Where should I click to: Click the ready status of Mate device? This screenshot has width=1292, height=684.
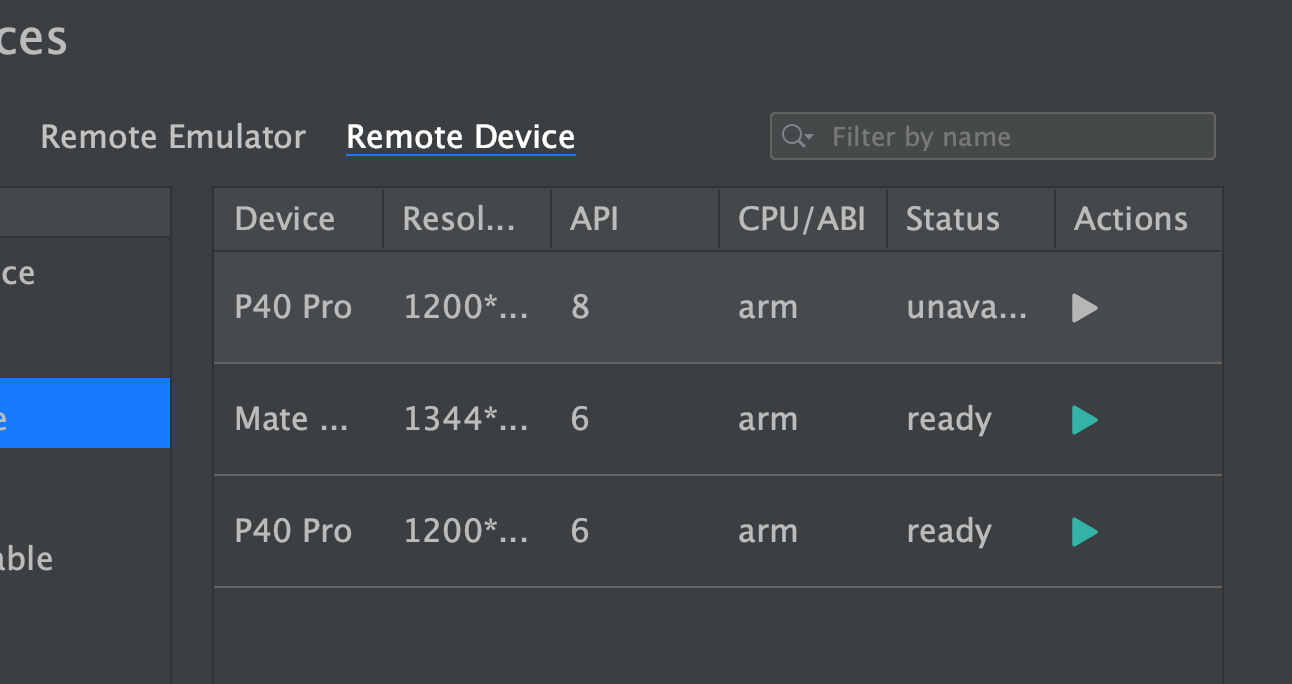(x=949, y=420)
